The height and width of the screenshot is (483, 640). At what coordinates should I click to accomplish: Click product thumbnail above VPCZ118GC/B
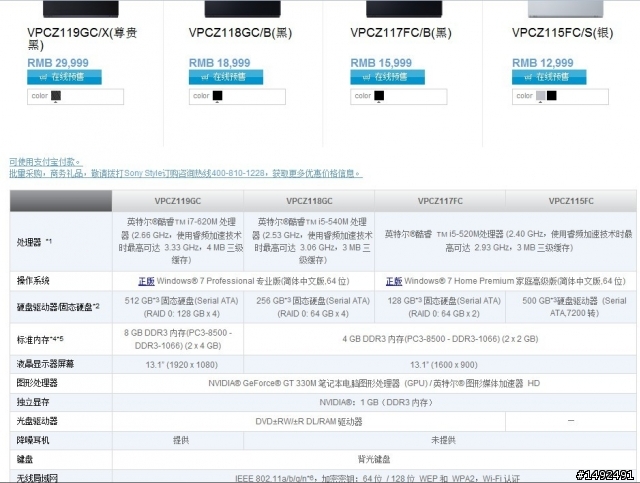(242, 9)
